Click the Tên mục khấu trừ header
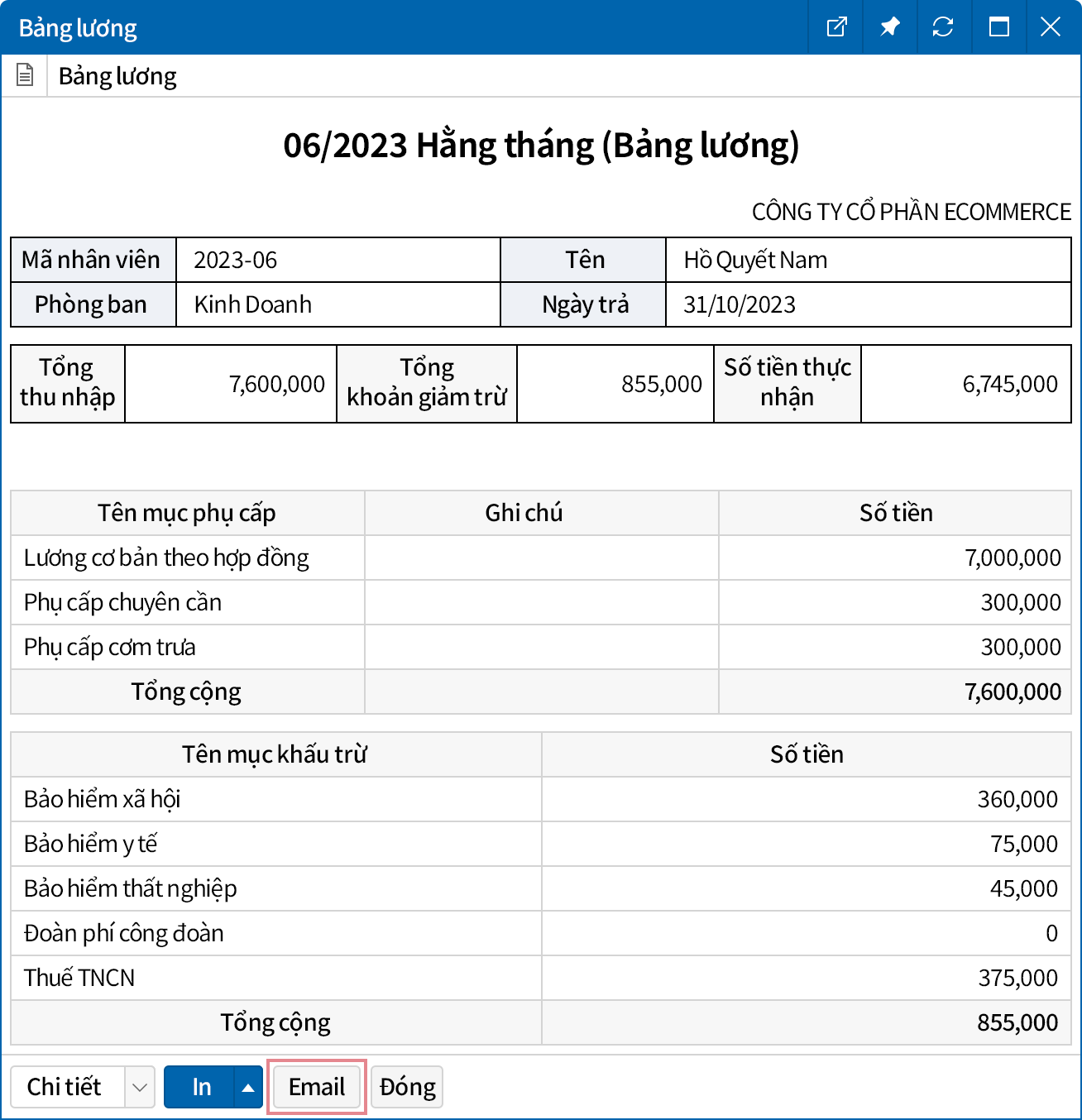Screen dimensions: 1082x1120 [x=275, y=754]
